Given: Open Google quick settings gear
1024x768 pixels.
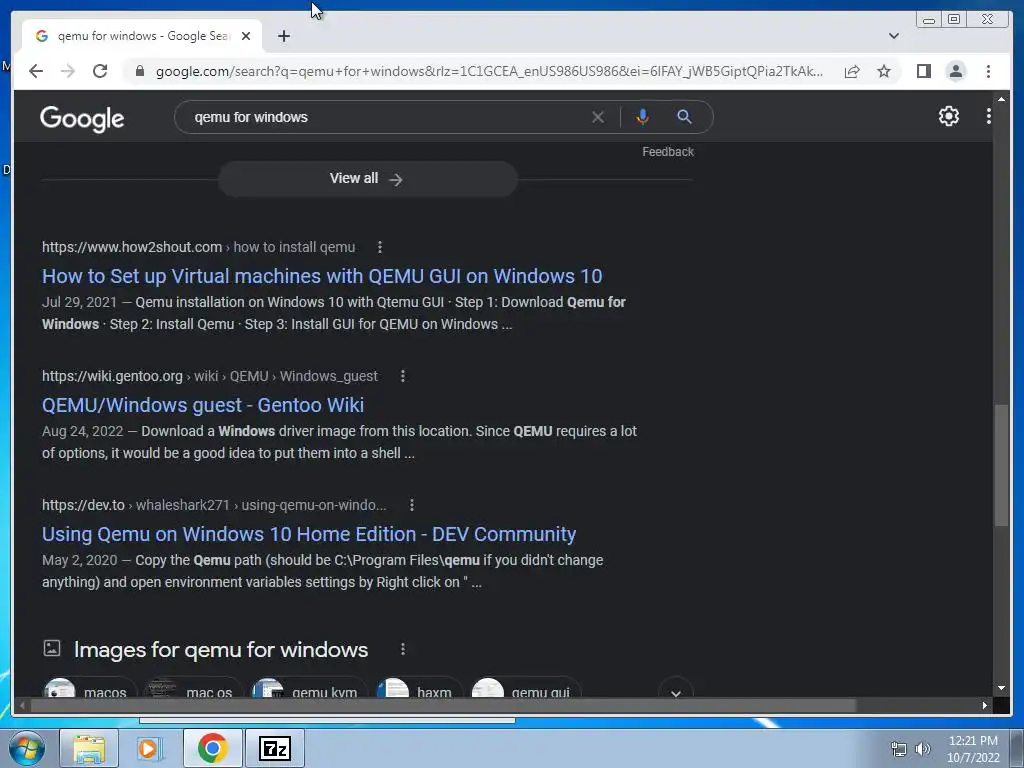Looking at the screenshot, I should coord(948,116).
